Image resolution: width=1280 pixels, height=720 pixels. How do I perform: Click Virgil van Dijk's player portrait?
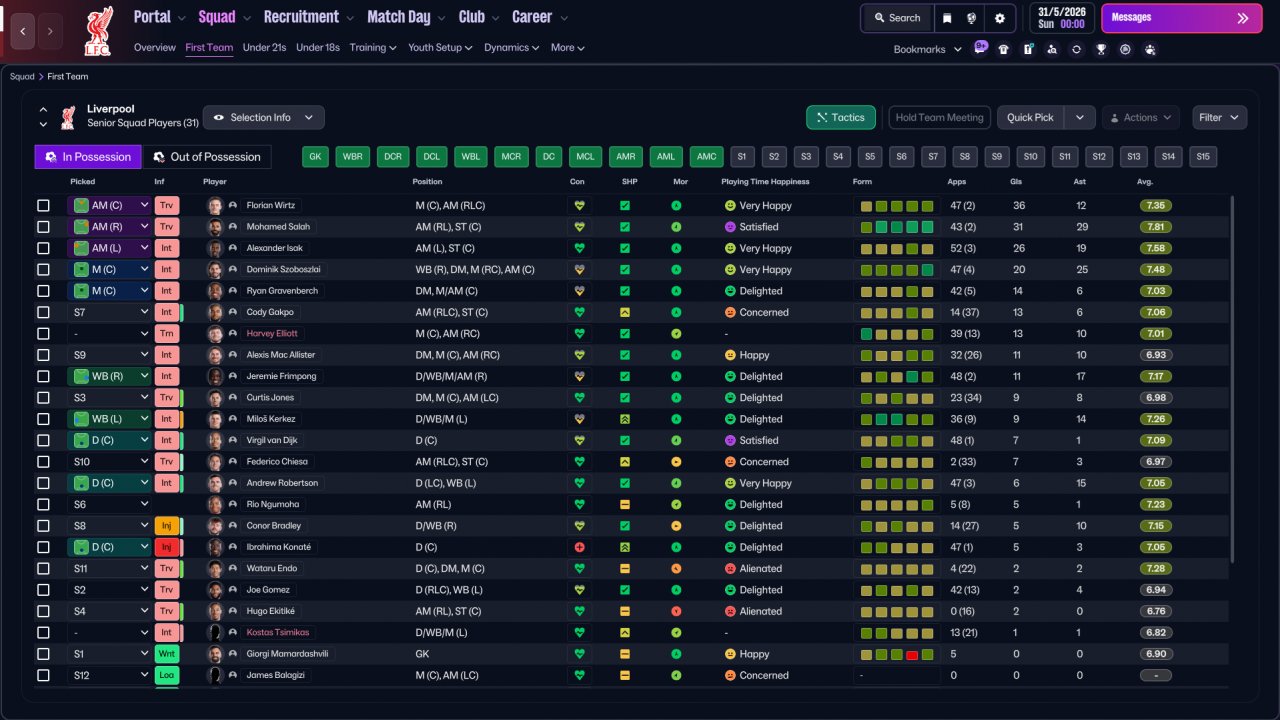tap(214, 440)
